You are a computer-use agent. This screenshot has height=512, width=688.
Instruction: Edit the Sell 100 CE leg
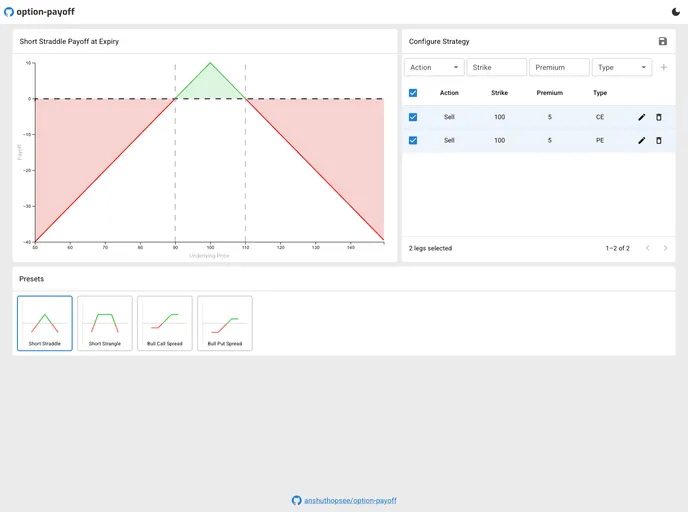coord(641,117)
